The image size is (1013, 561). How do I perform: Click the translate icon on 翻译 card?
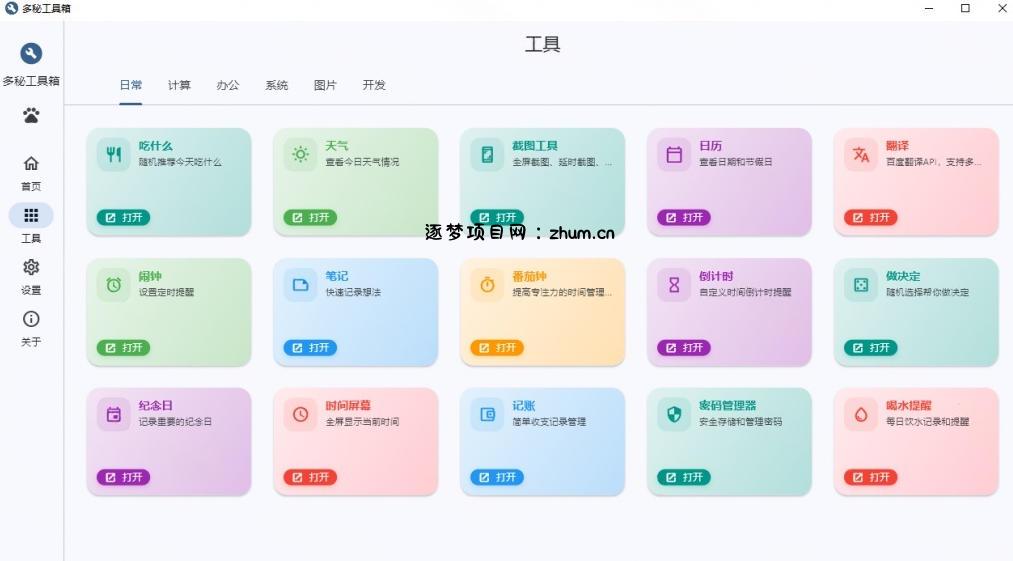(x=861, y=154)
